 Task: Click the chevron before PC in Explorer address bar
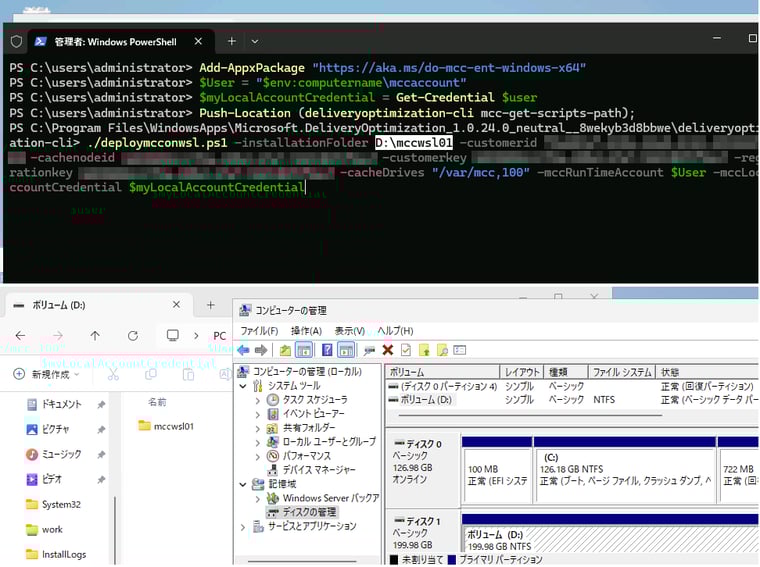point(196,335)
